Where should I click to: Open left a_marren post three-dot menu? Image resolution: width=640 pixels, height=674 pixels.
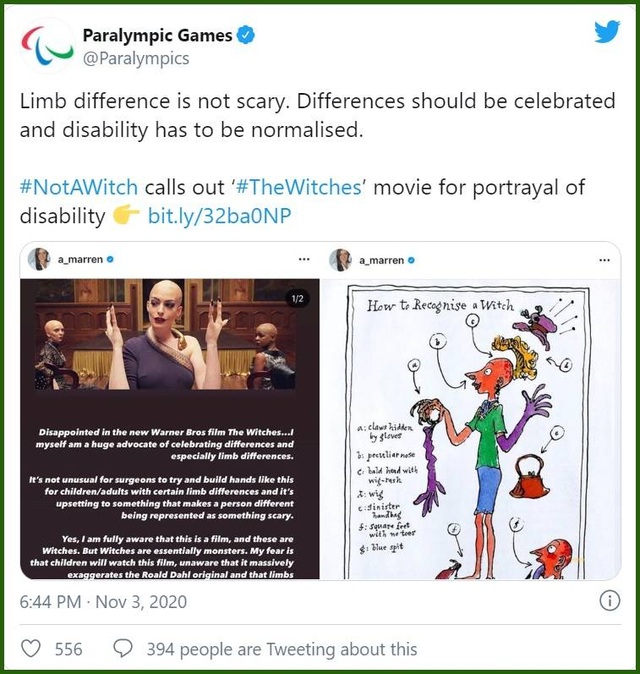pyautogui.click(x=304, y=259)
